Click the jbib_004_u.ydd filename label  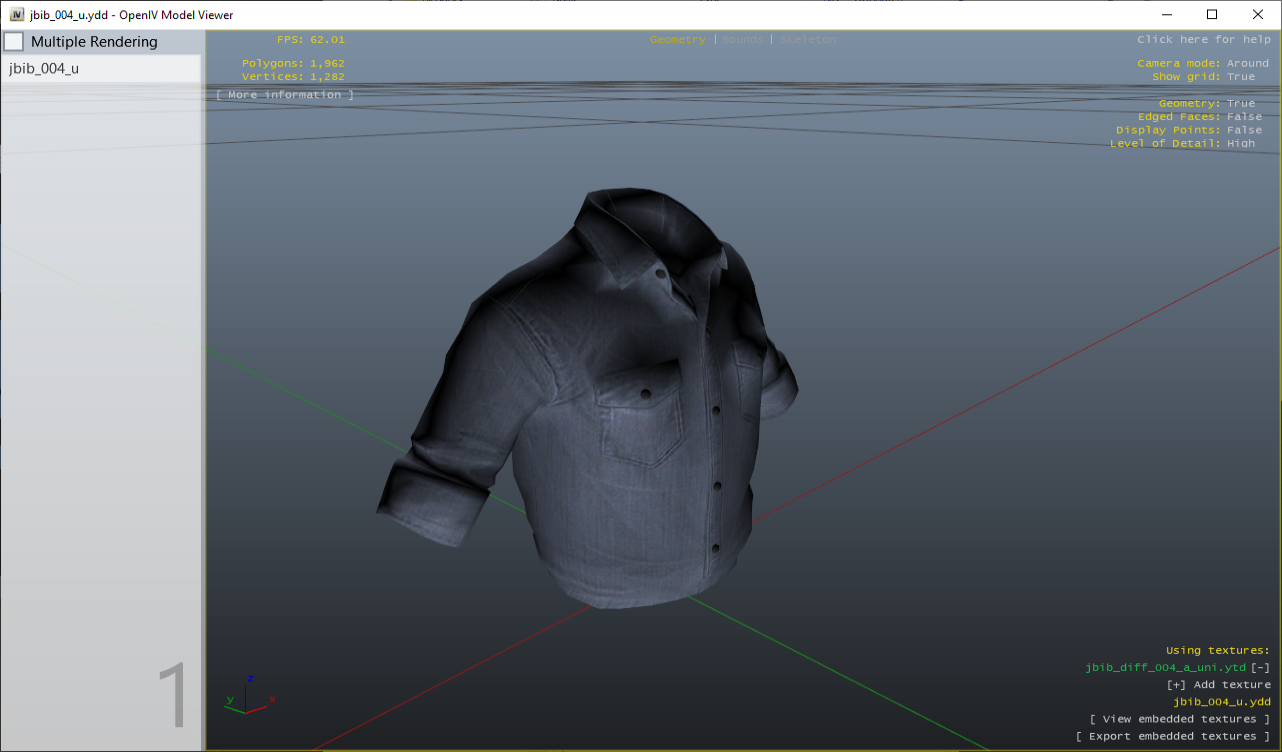coord(1222,701)
